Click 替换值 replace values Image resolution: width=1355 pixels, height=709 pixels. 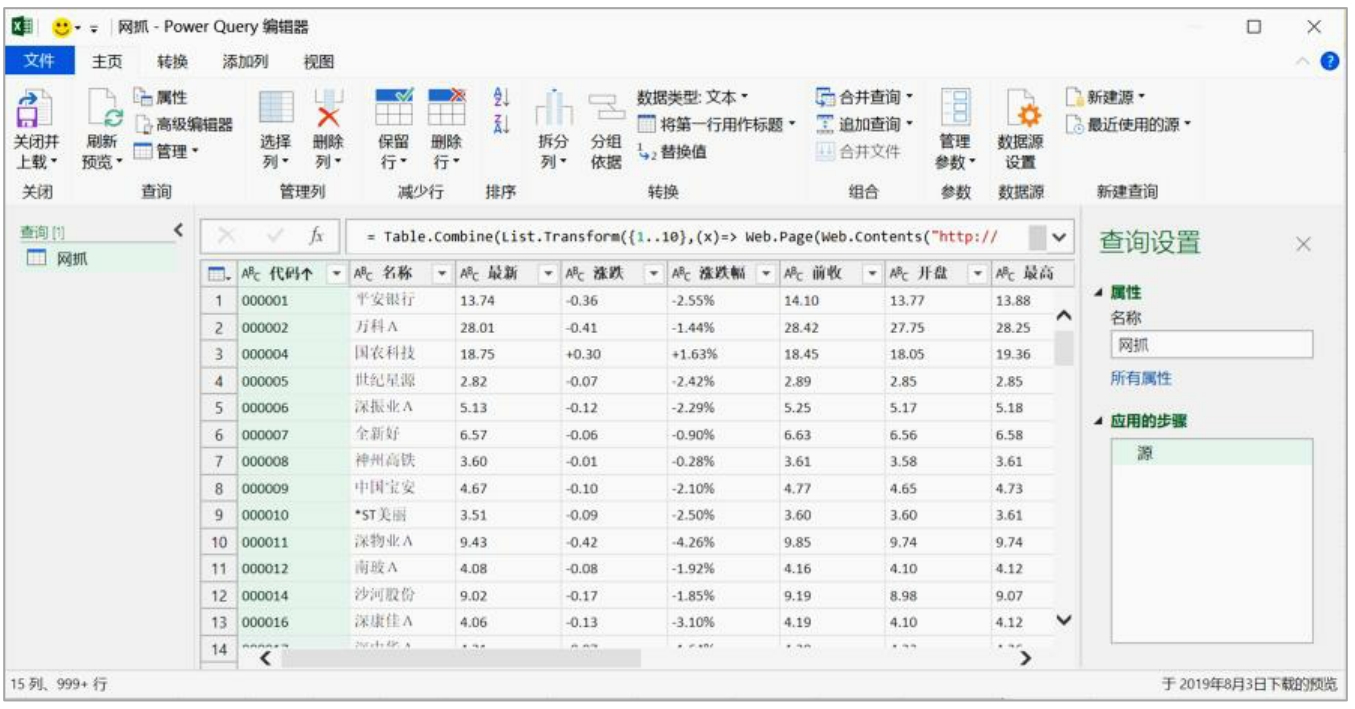click(x=671, y=152)
